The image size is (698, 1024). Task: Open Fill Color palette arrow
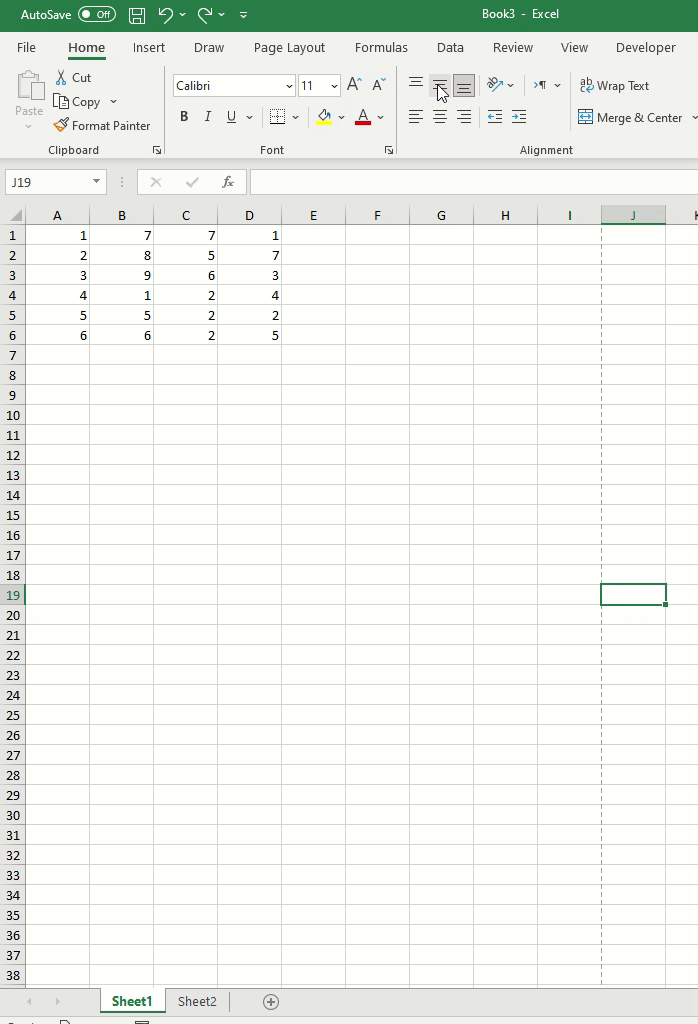pyautogui.click(x=341, y=117)
